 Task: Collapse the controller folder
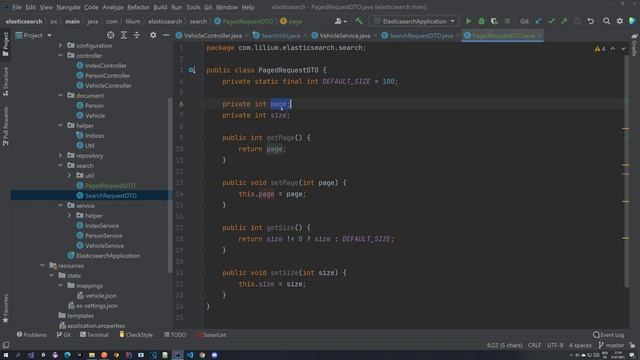click(60, 55)
